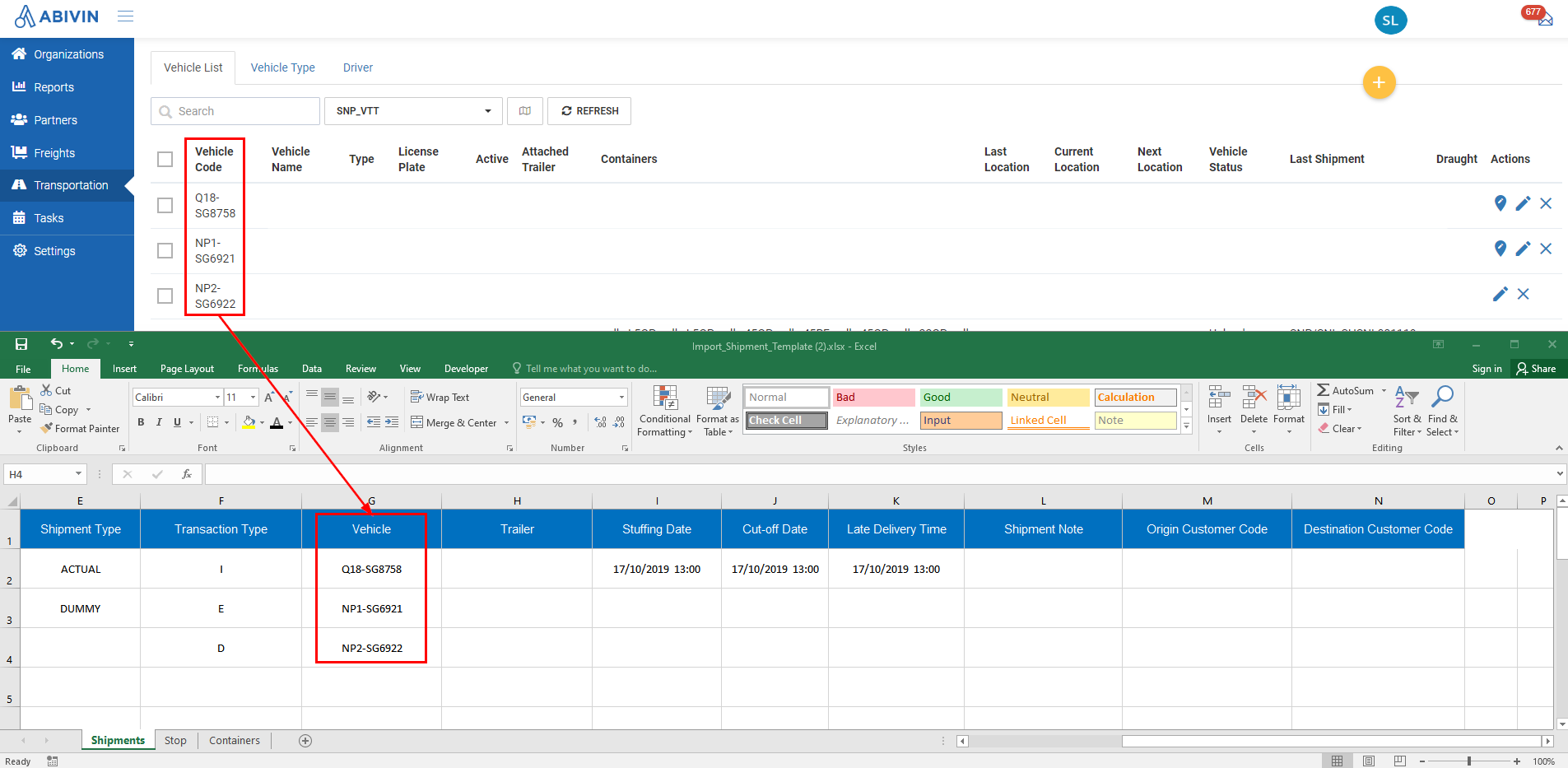The image size is (1568, 768).
Task: Locate vehicle Q18-SG8758 on map pin icon
Action: [1500, 203]
